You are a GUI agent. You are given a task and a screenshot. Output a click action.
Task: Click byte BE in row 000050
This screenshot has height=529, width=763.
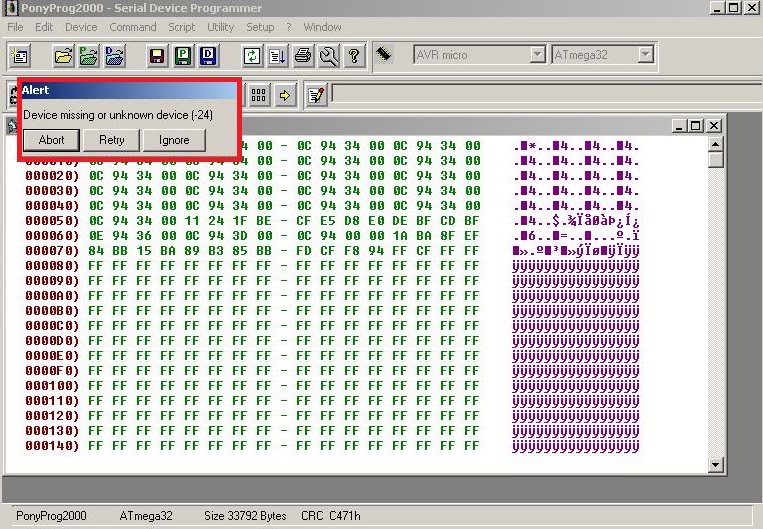264,221
